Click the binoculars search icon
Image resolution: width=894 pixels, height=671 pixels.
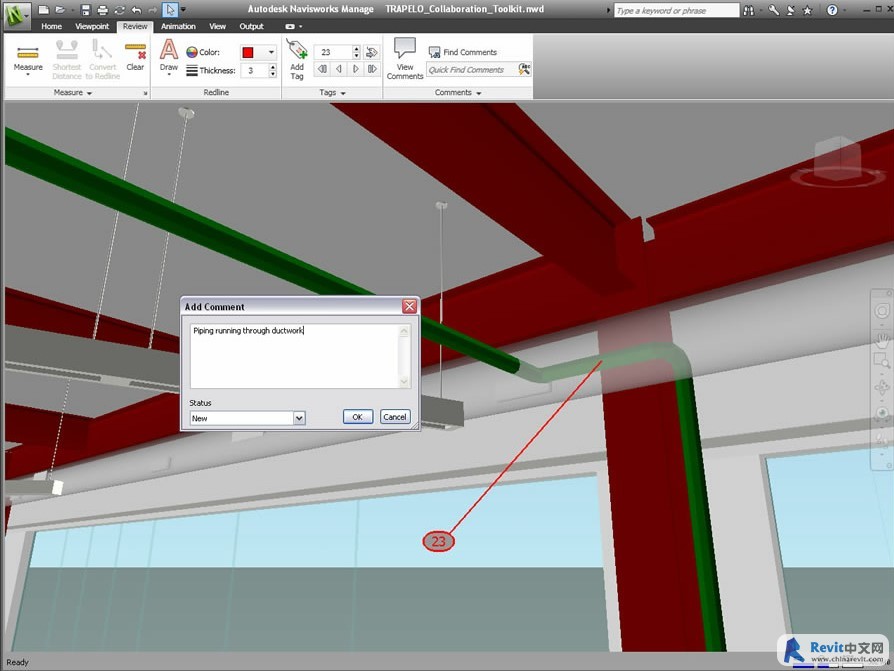pos(751,10)
